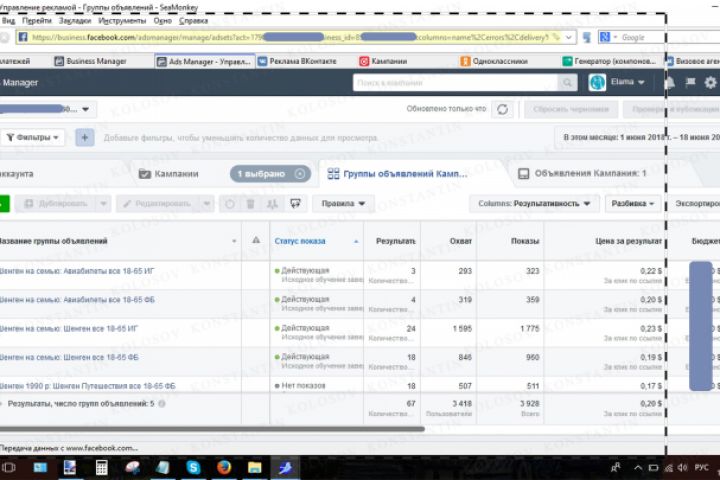Screen dimensions: 720x480
Task: Open File Explorer from the taskbar
Action: 254,468
